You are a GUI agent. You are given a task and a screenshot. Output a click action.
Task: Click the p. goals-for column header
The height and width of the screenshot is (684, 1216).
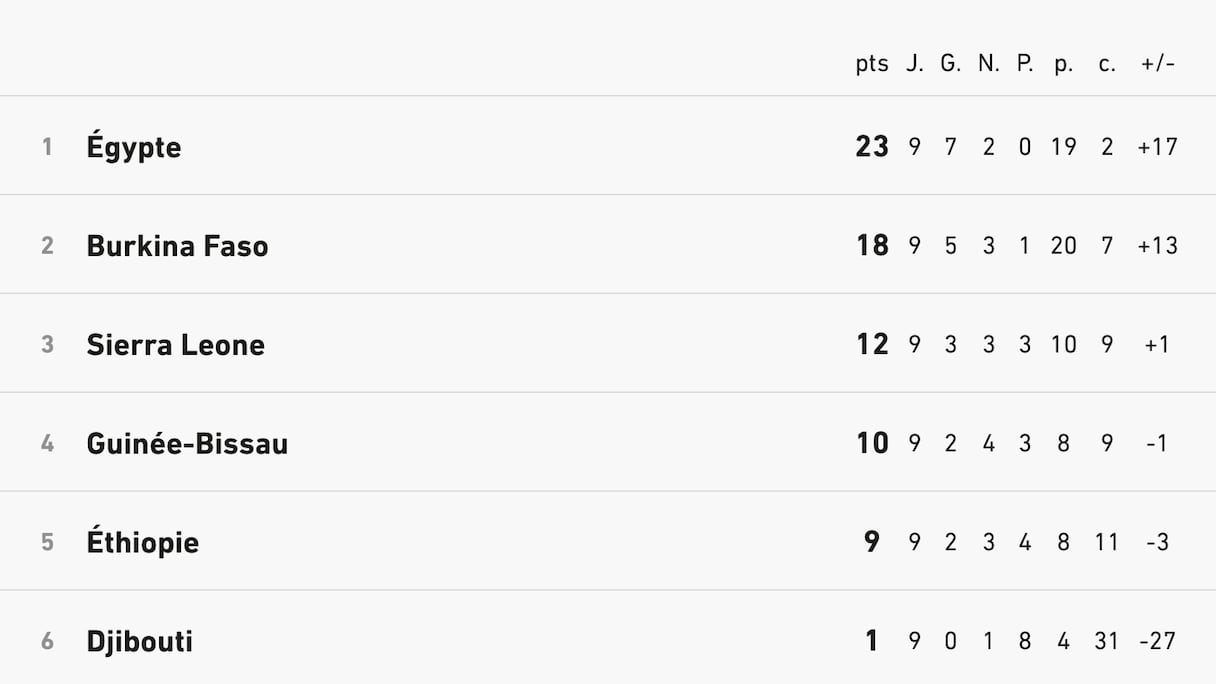pyautogui.click(x=1063, y=64)
